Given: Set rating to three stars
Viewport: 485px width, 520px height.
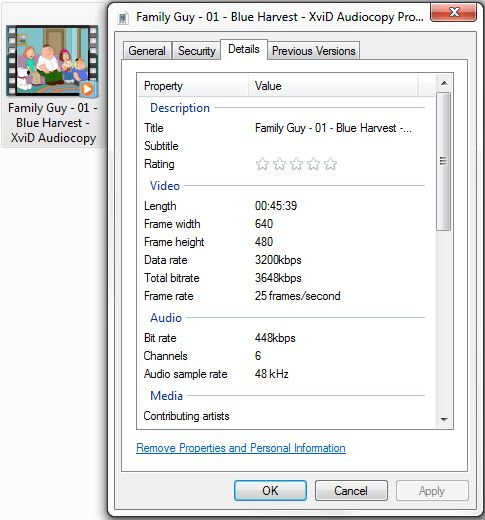Looking at the screenshot, I should (x=296, y=164).
